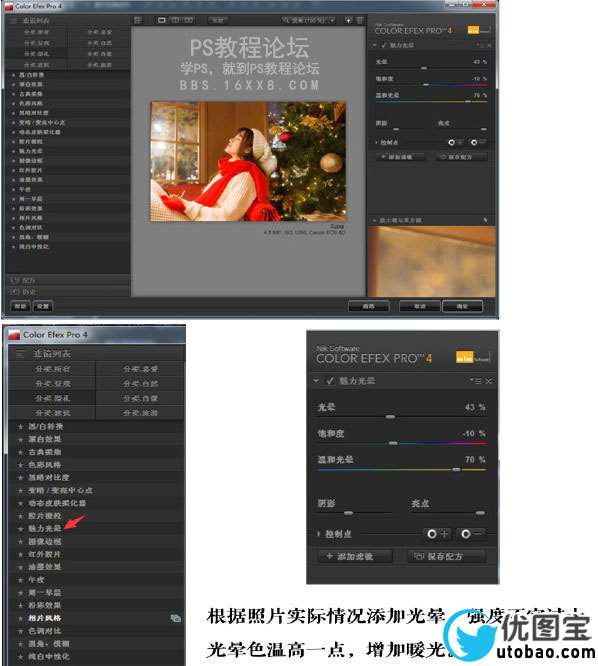Toggle favorite star for 漂白效果 in the enlarged list
This screenshot has height=666, width=598.
pyautogui.click(x=20, y=440)
